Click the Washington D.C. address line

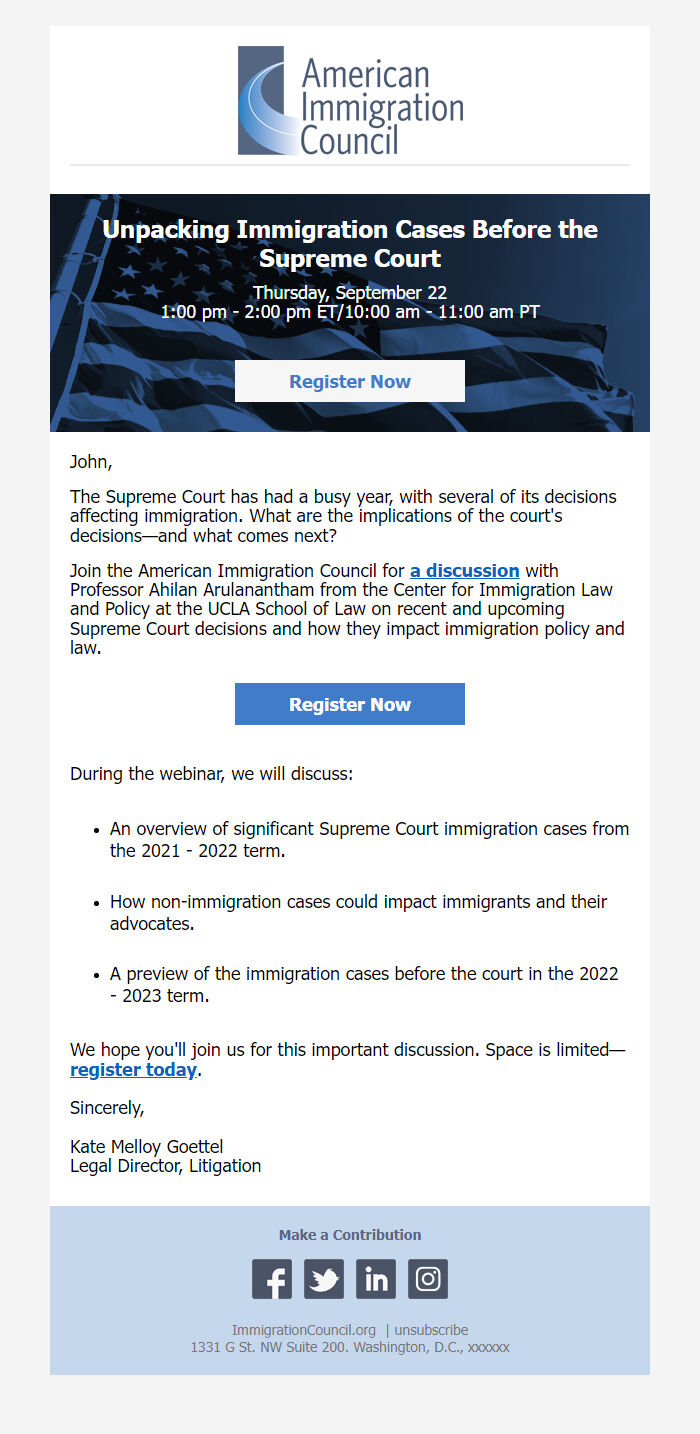point(350,1347)
